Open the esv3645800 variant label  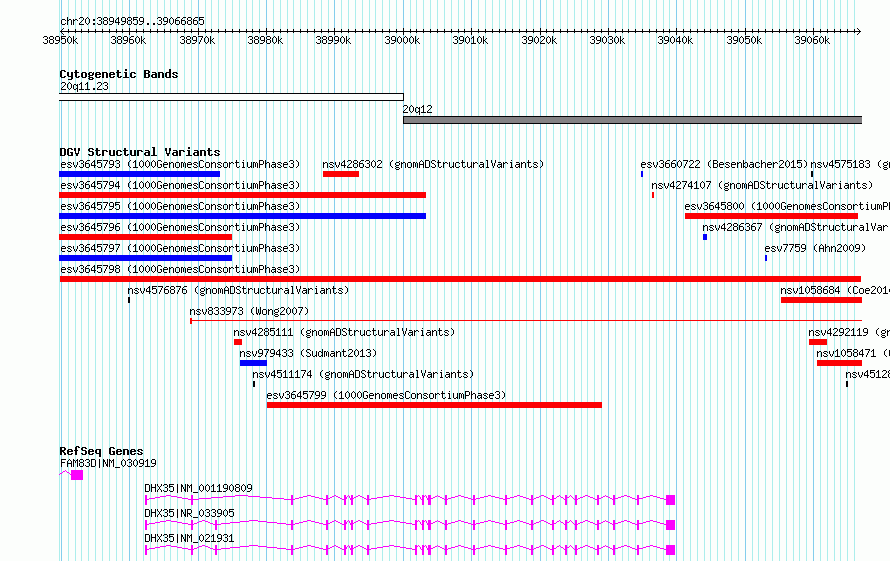point(787,206)
